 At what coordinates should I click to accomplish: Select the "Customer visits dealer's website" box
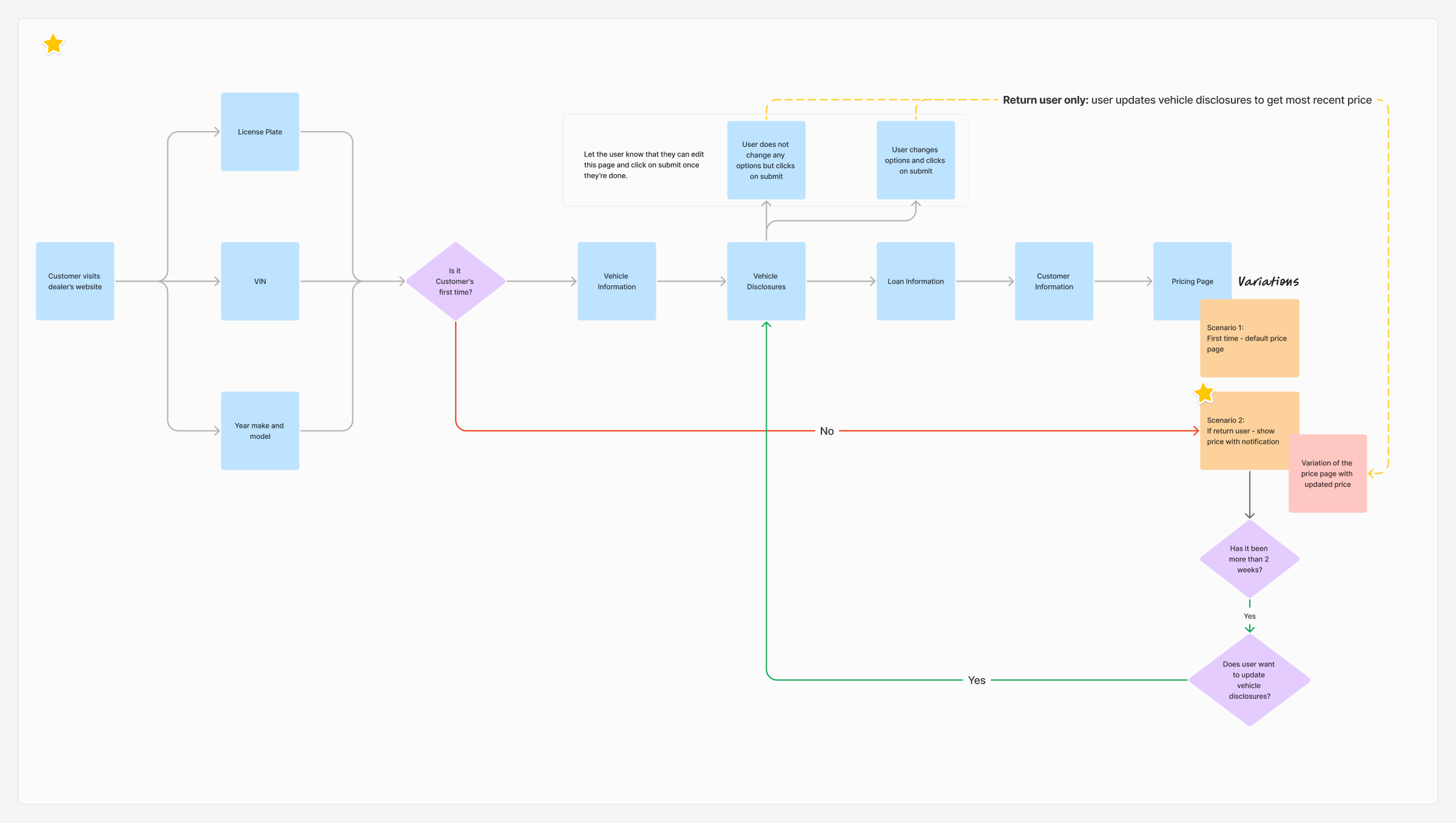75,281
